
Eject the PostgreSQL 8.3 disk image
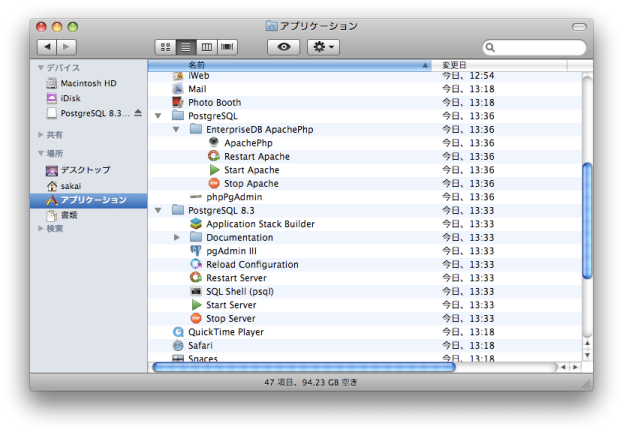click(x=138, y=113)
